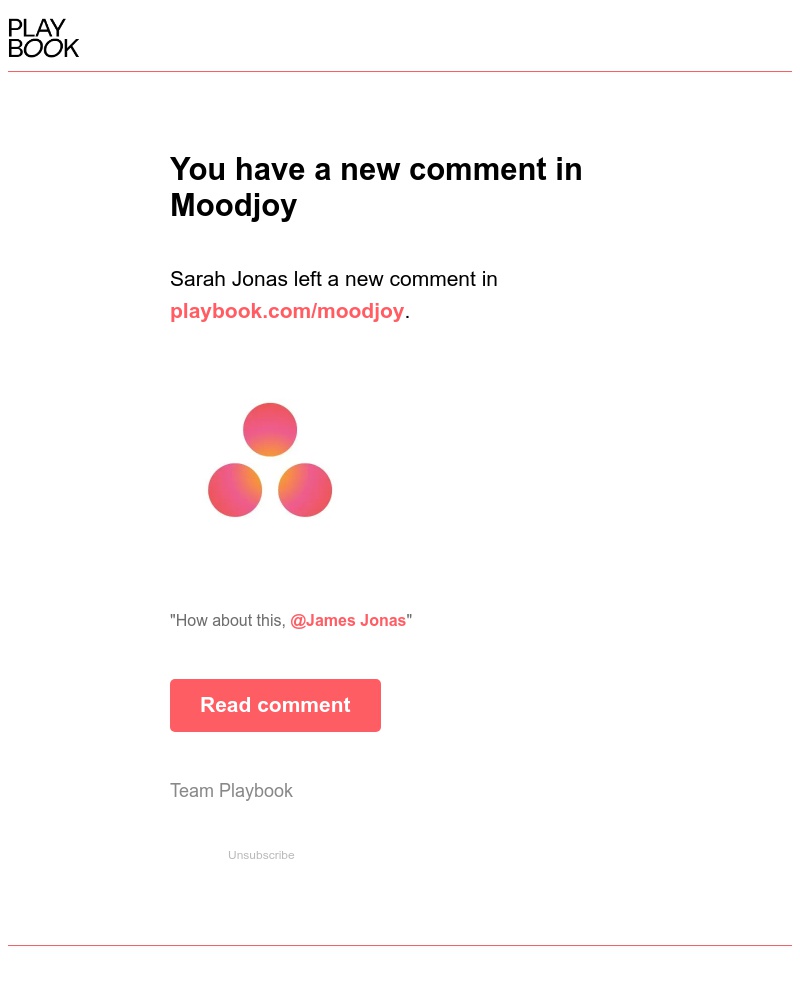This screenshot has height=1000, width=800.
Task: Open the @James Jonas mention
Action: (348, 620)
